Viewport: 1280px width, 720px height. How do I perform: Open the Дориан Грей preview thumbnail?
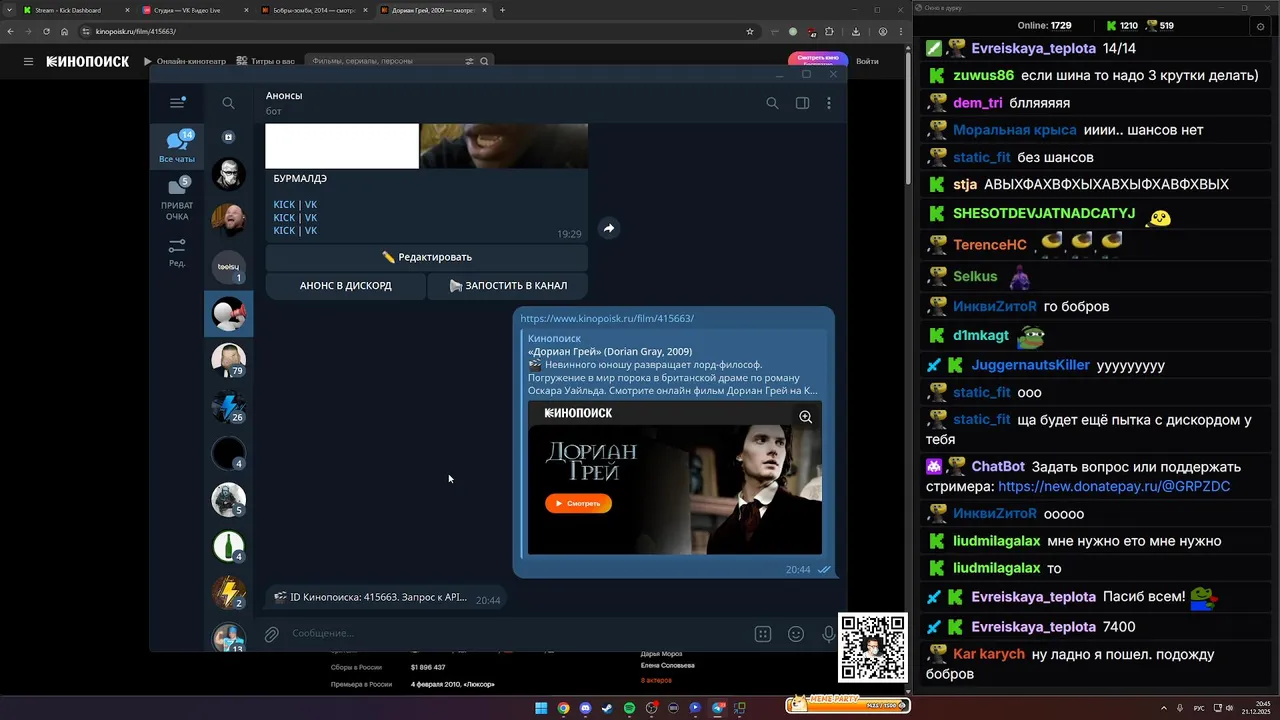coord(675,478)
